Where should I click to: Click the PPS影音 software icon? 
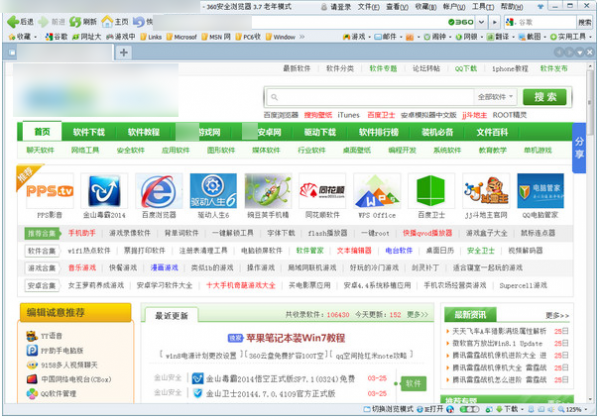point(49,191)
